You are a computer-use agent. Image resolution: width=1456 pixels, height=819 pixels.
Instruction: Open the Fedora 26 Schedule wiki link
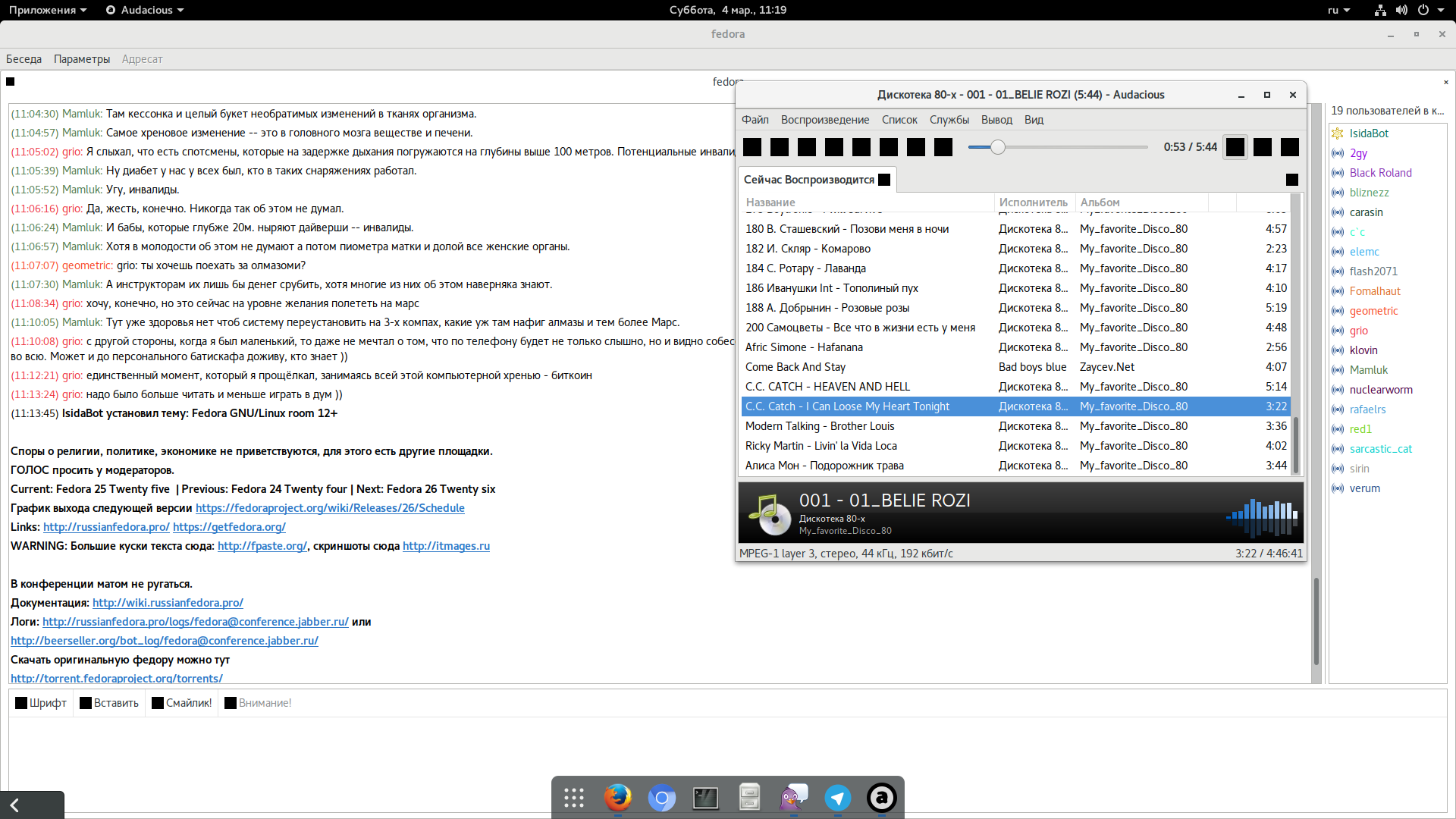pyautogui.click(x=330, y=508)
